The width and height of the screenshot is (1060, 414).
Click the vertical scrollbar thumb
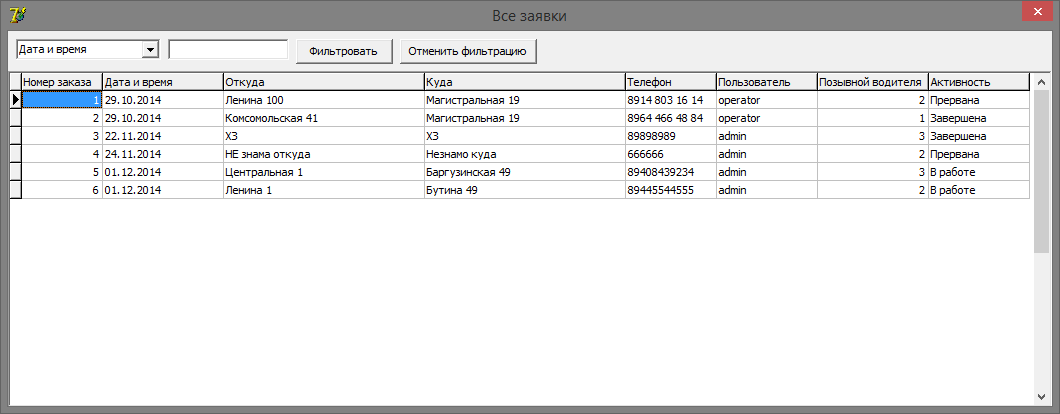pyautogui.click(x=1040, y=172)
